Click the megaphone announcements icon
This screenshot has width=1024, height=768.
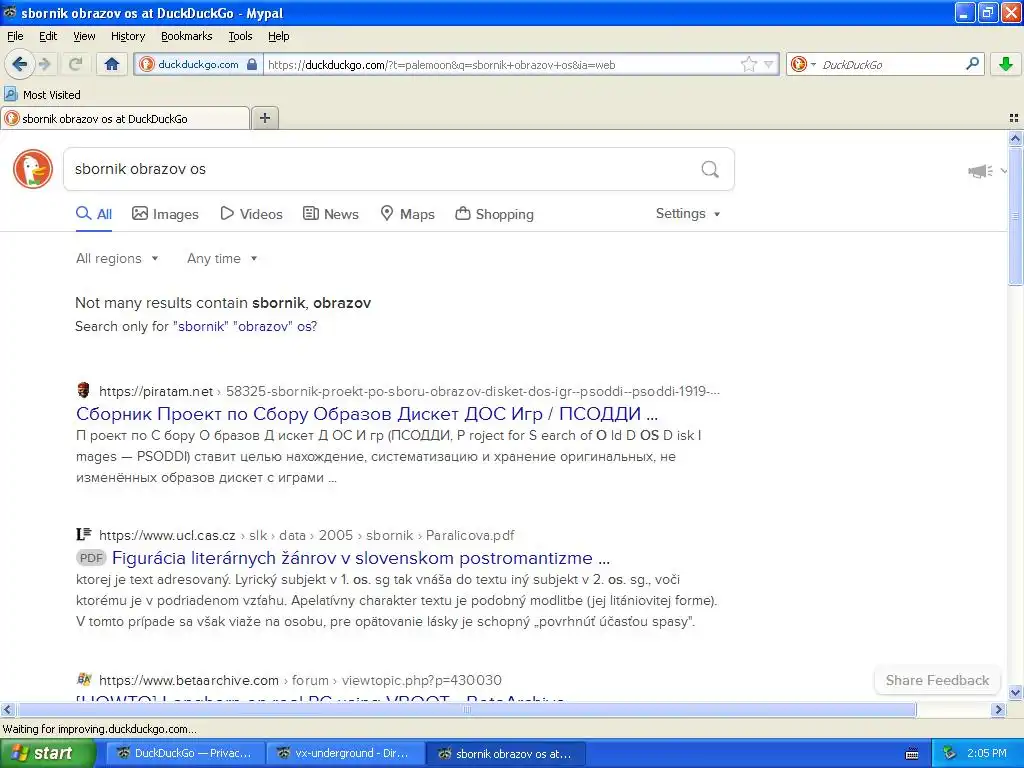pos(980,171)
